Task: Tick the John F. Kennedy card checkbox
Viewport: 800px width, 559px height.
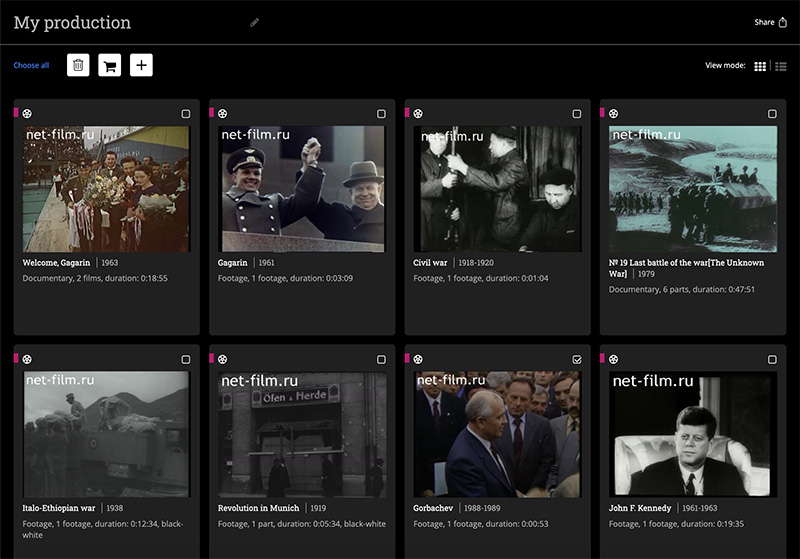Action: pyautogui.click(x=772, y=360)
